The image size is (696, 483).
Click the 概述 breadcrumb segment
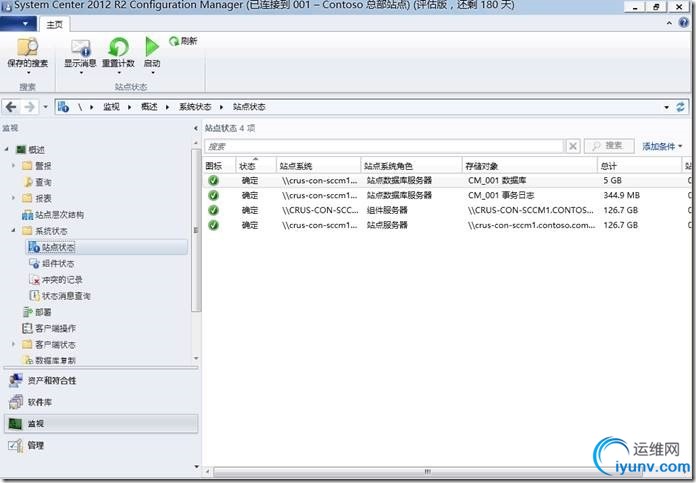(x=149, y=107)
